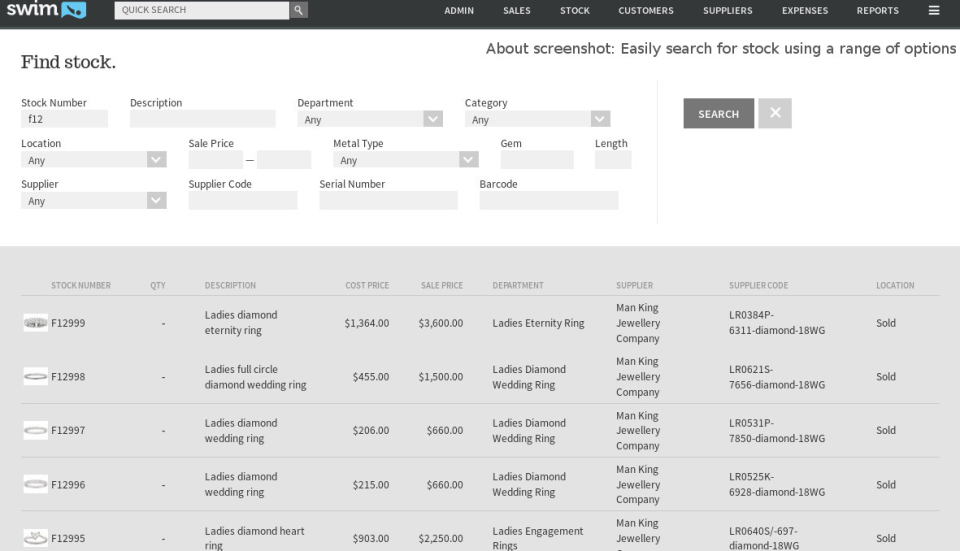The height and width of the screenshot is (551, 960).
Task: Select stock number F12995
Action: point(68,538)
